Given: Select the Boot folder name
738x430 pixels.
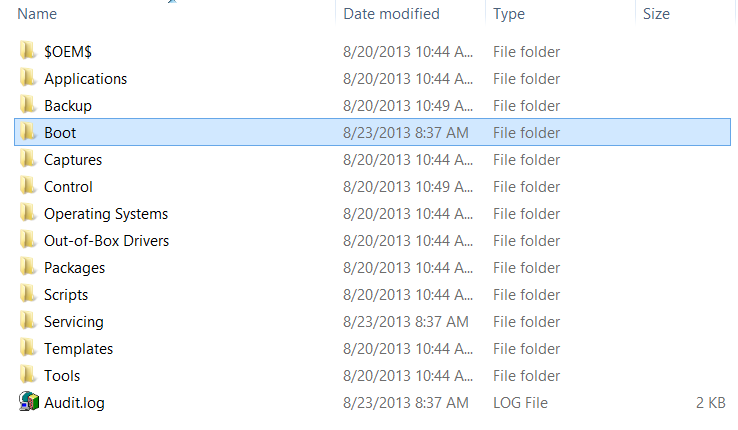Looking at the screenshot, I should [x=60, y=132].
